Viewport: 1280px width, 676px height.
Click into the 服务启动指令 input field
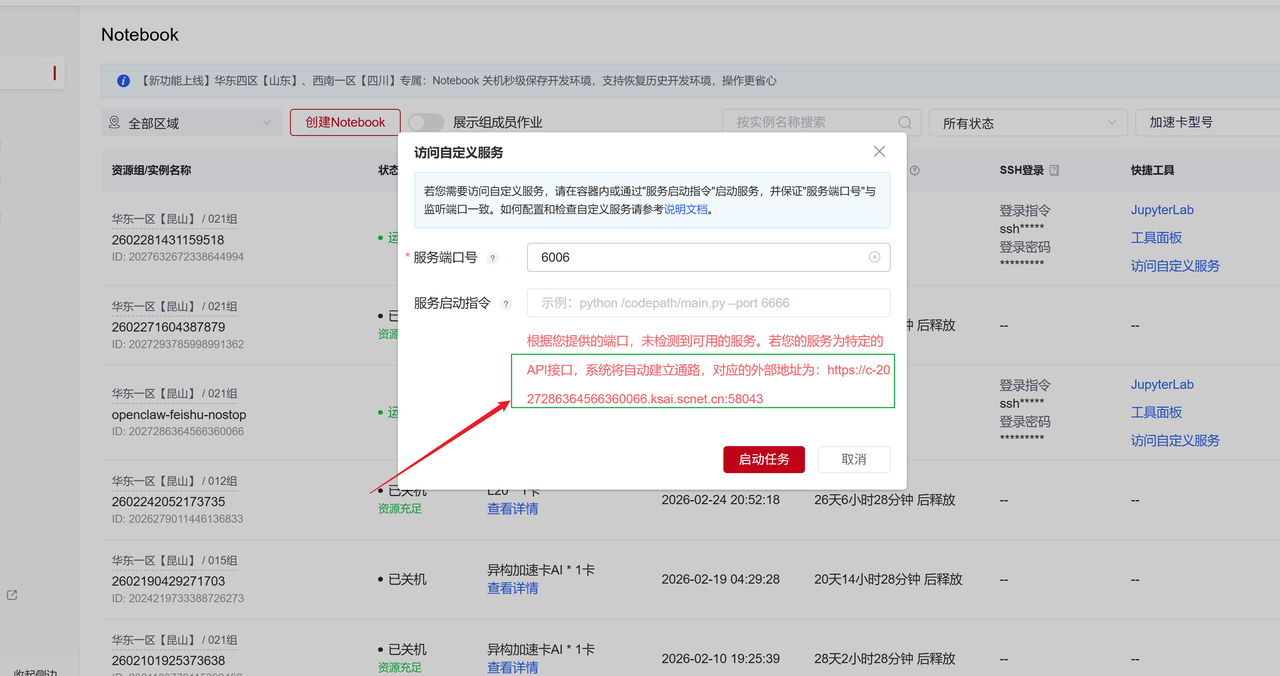point(708,303)
